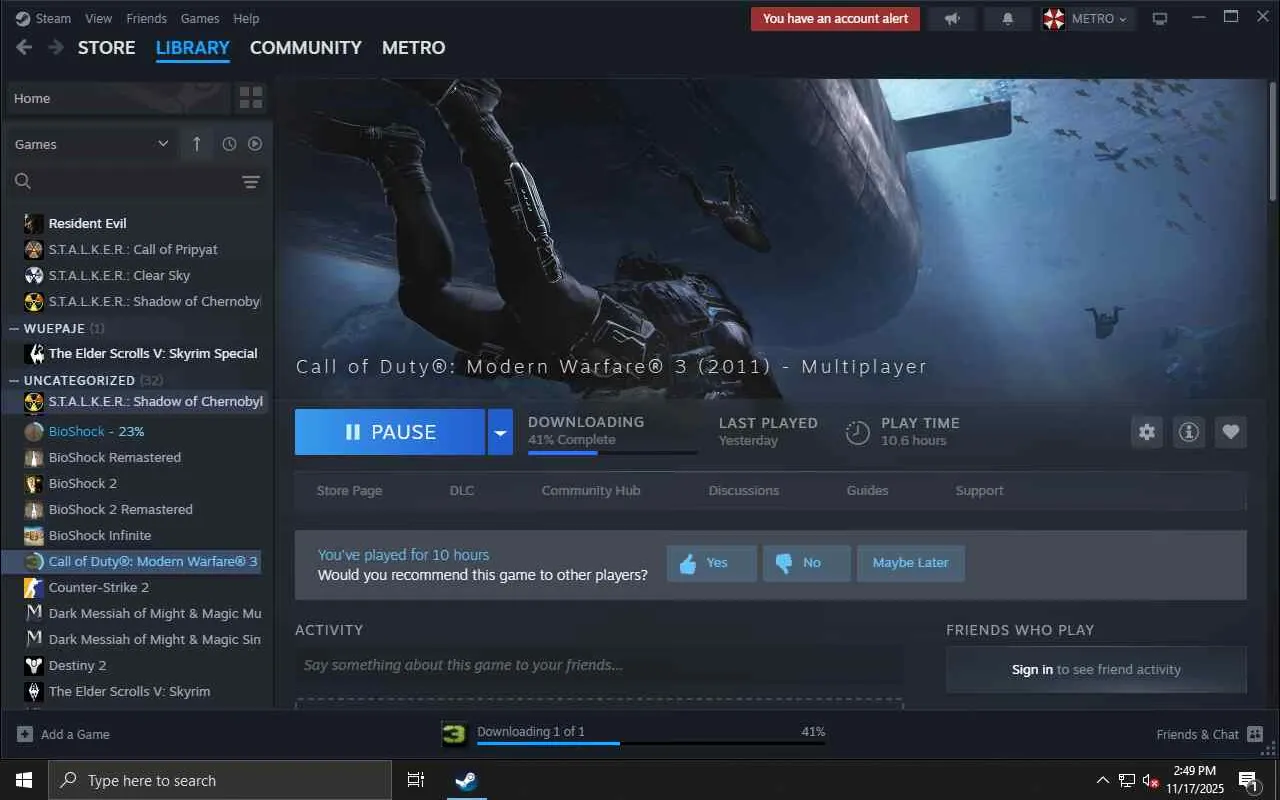The image size is (1280, 800).
Task: Go to library Home
Action: click(118, 98)
